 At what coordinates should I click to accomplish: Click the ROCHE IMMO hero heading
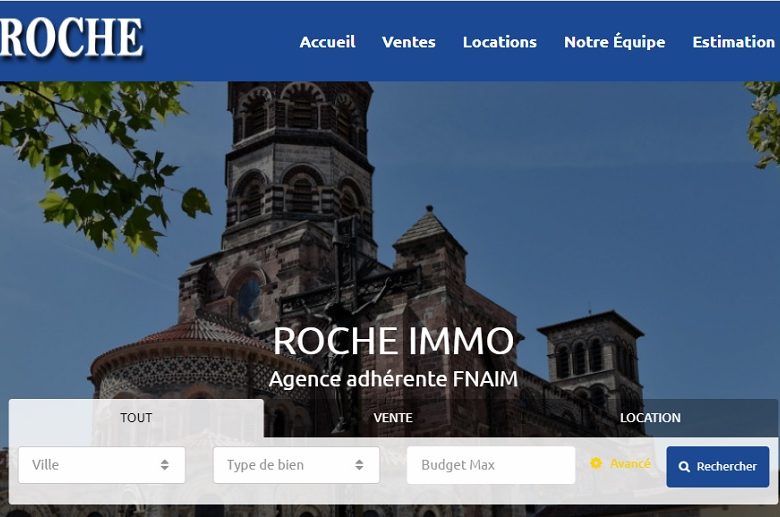pos(393,341)
